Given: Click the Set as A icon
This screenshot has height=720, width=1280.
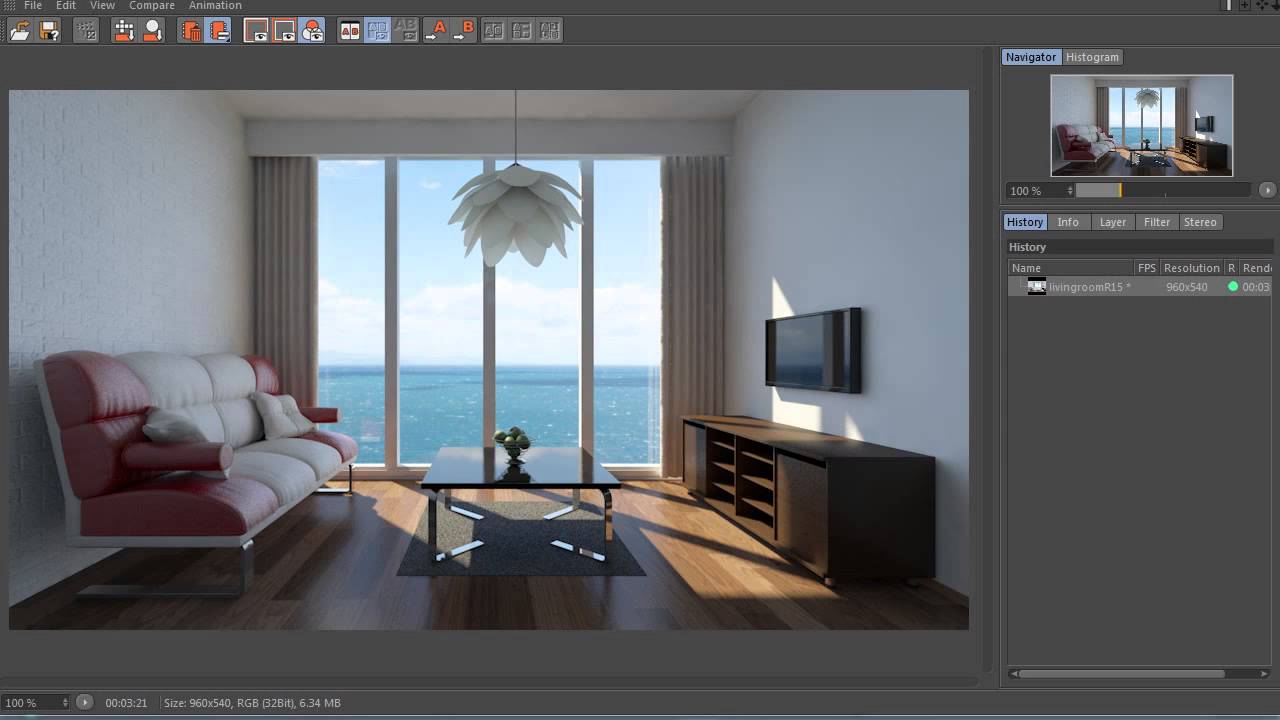Looking at the screenshot, I should point(436,31).
